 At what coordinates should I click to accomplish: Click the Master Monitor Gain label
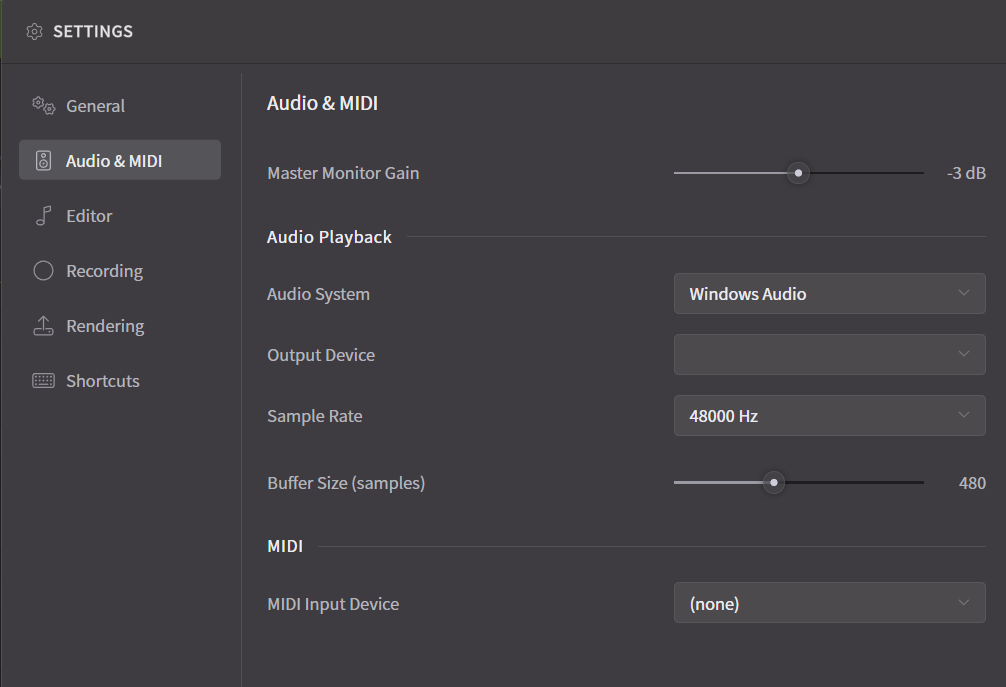coord(343,173)
